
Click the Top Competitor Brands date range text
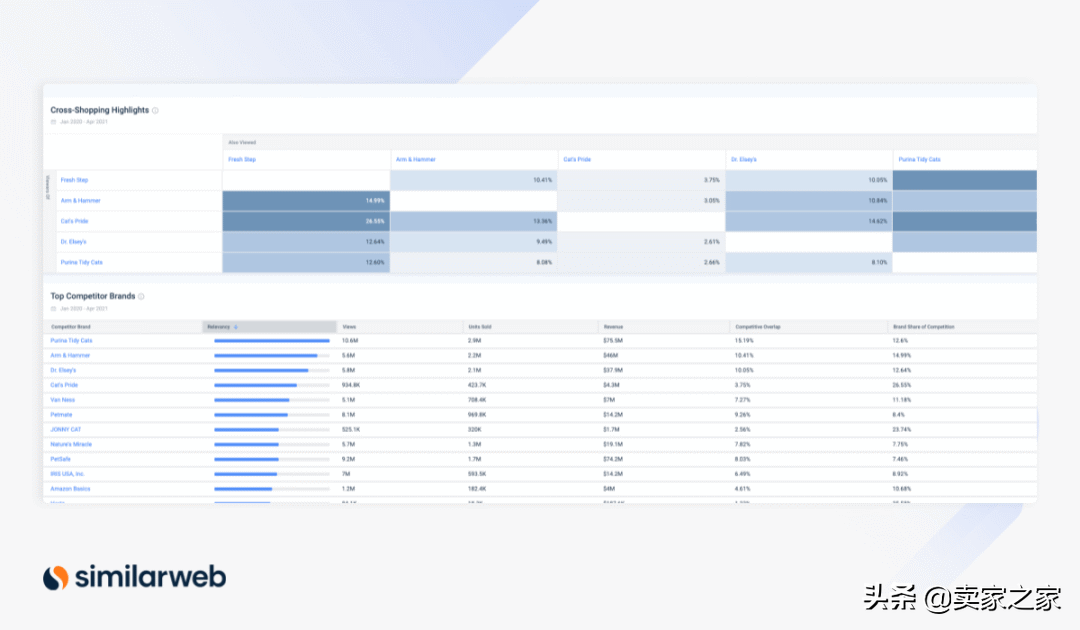click(83, 308)
